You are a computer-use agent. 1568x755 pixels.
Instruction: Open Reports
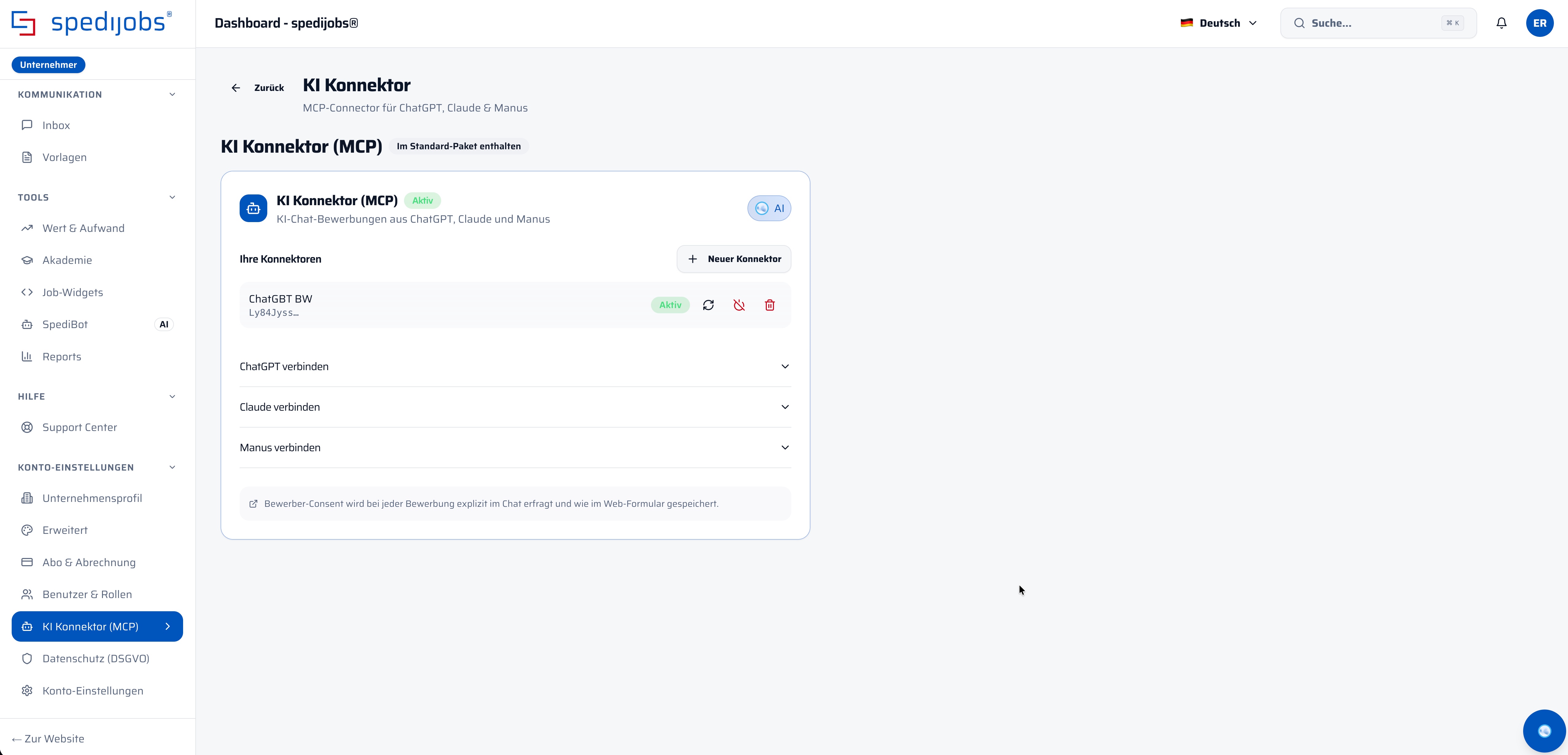click(97, 357)
